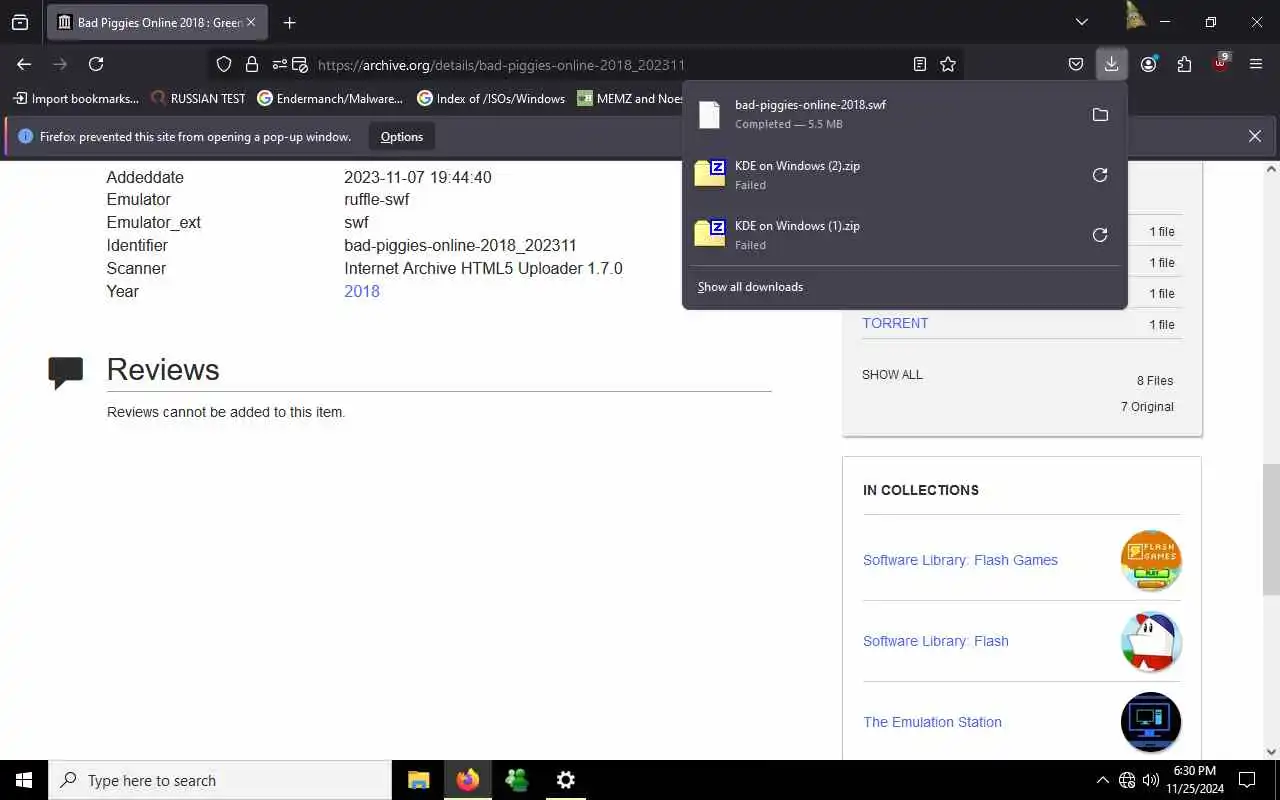Viewport: 1280px width, 800px height.
Task: Dismiss the pop-up blocked notification bar
Action: [x=1255, y=136]
